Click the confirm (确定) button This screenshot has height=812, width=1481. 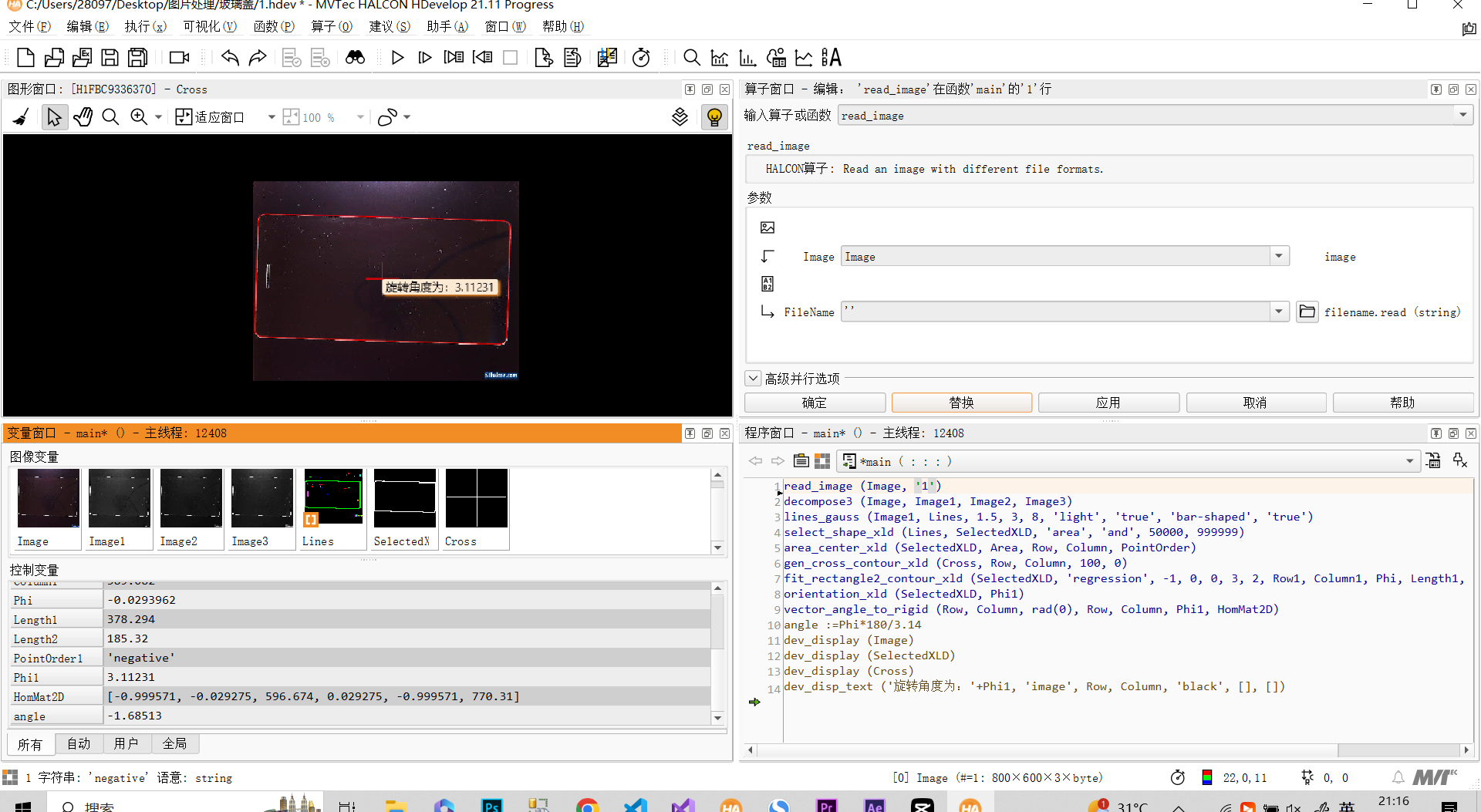click(815, 403)
